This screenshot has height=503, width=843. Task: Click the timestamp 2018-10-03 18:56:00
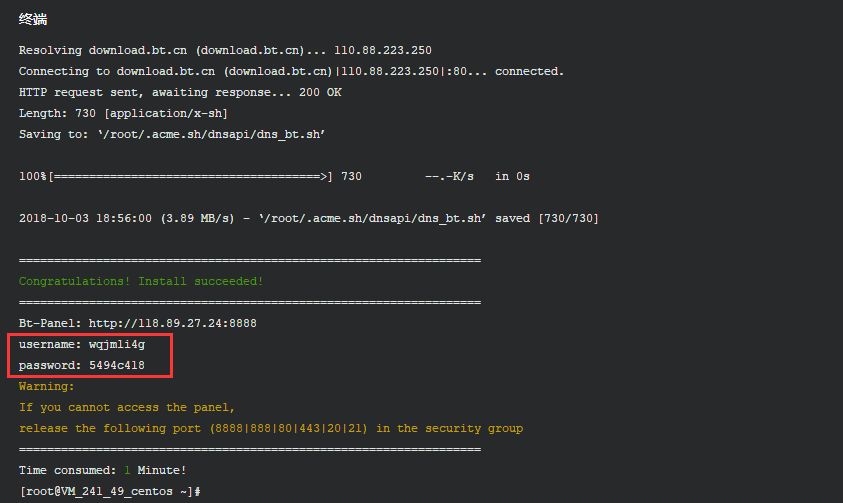pos(85,218)
